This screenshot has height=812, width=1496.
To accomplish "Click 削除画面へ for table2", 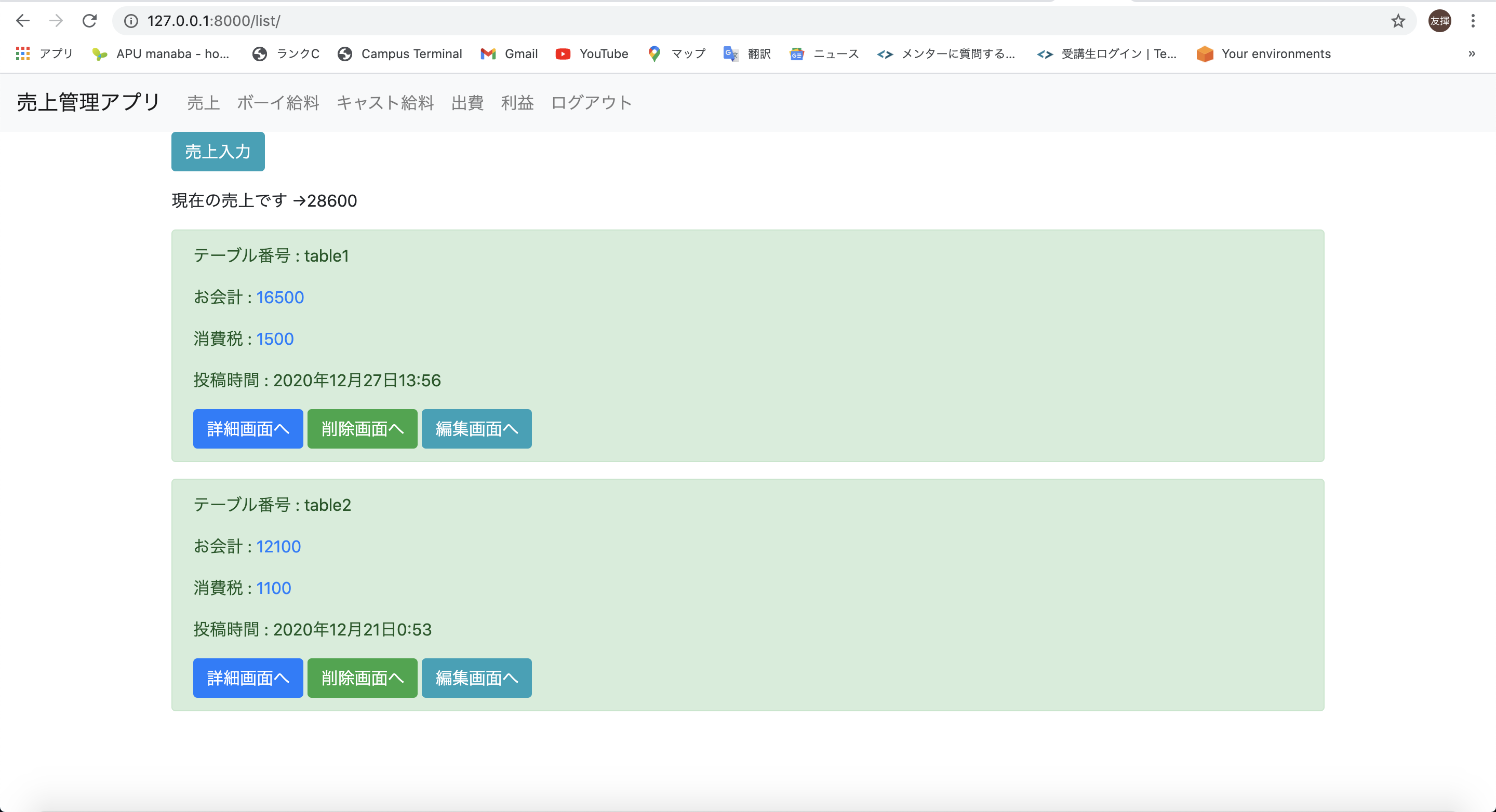I will click(362, 678).
